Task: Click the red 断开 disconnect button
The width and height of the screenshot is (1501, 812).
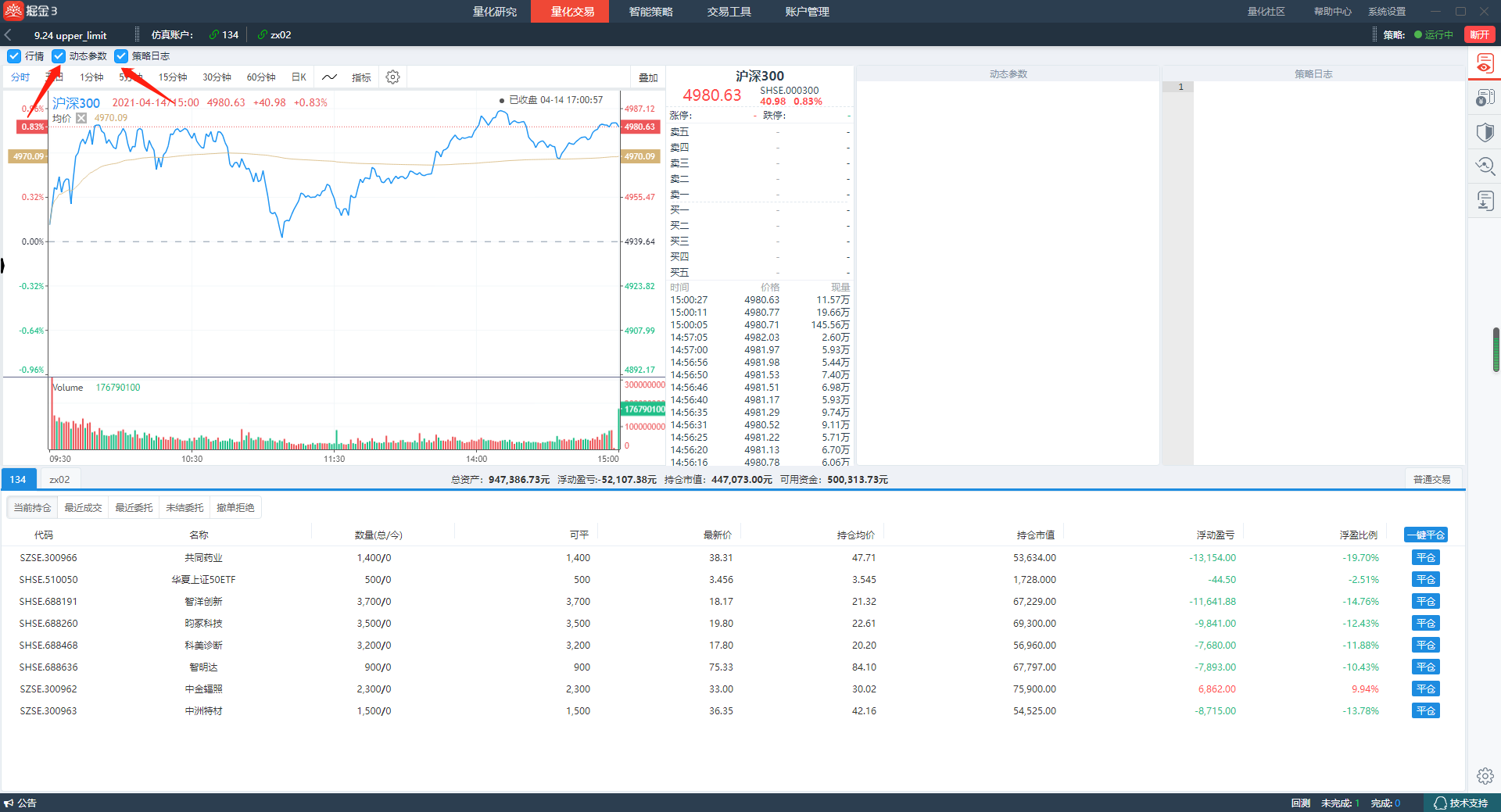Action: 1479,35
